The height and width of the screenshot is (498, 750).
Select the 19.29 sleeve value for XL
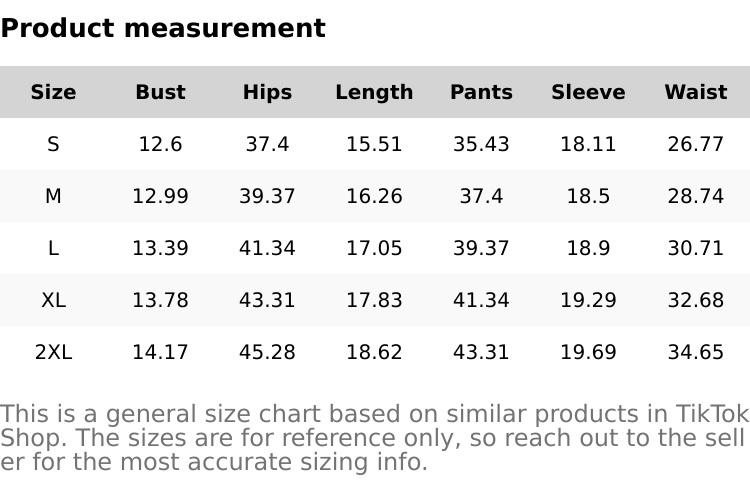(588, 300)
